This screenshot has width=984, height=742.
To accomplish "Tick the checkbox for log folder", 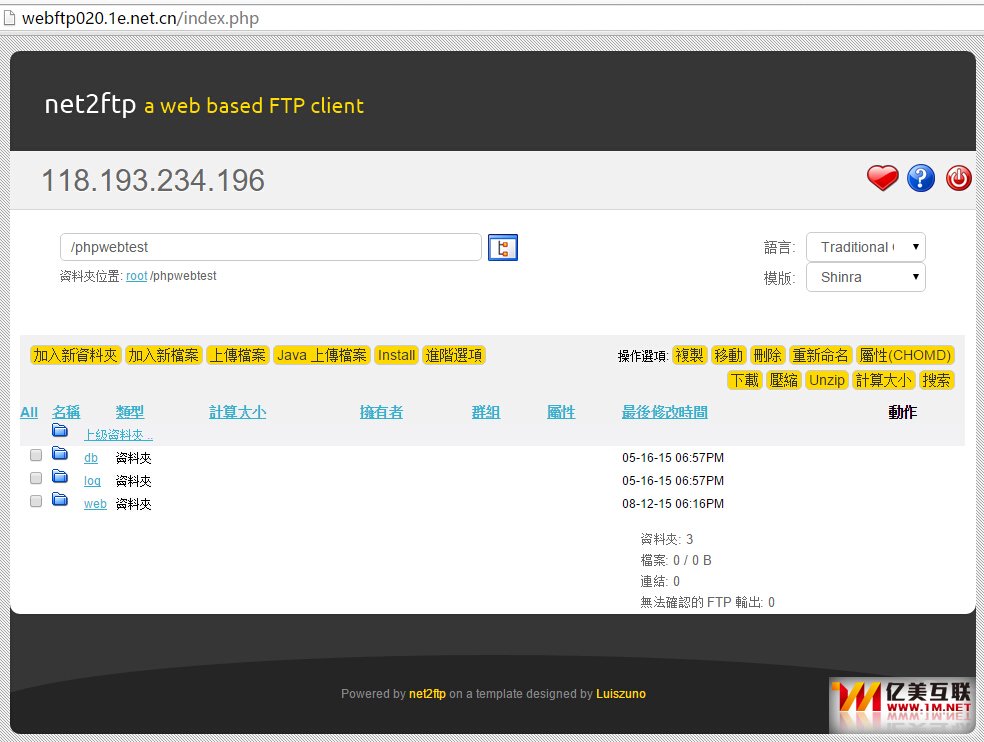I will pos(36,478).
